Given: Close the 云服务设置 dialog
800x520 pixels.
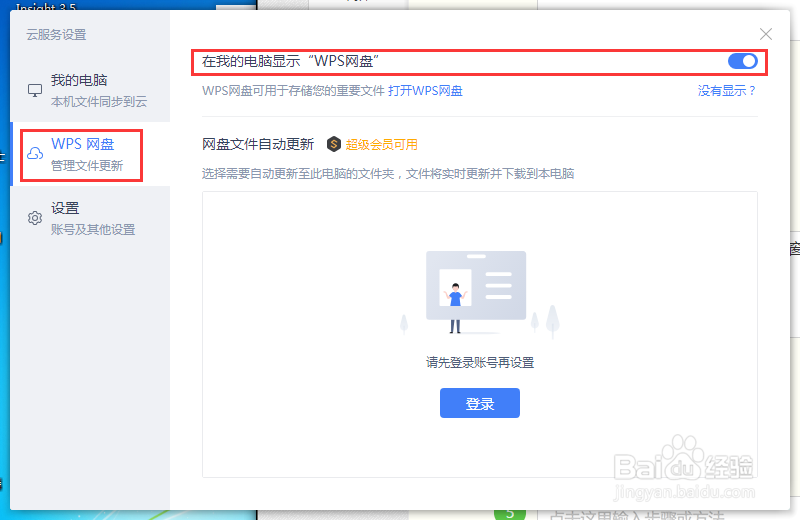Looking at the screenshot, I should [765, 34].
